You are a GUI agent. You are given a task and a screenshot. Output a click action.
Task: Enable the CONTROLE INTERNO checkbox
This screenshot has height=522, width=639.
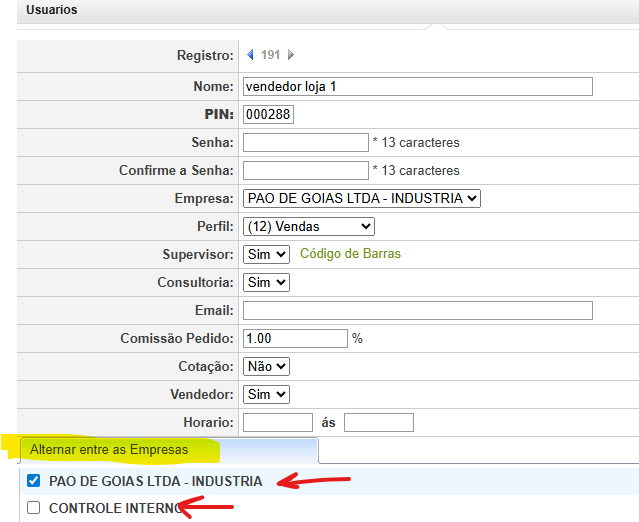point(33,508)
